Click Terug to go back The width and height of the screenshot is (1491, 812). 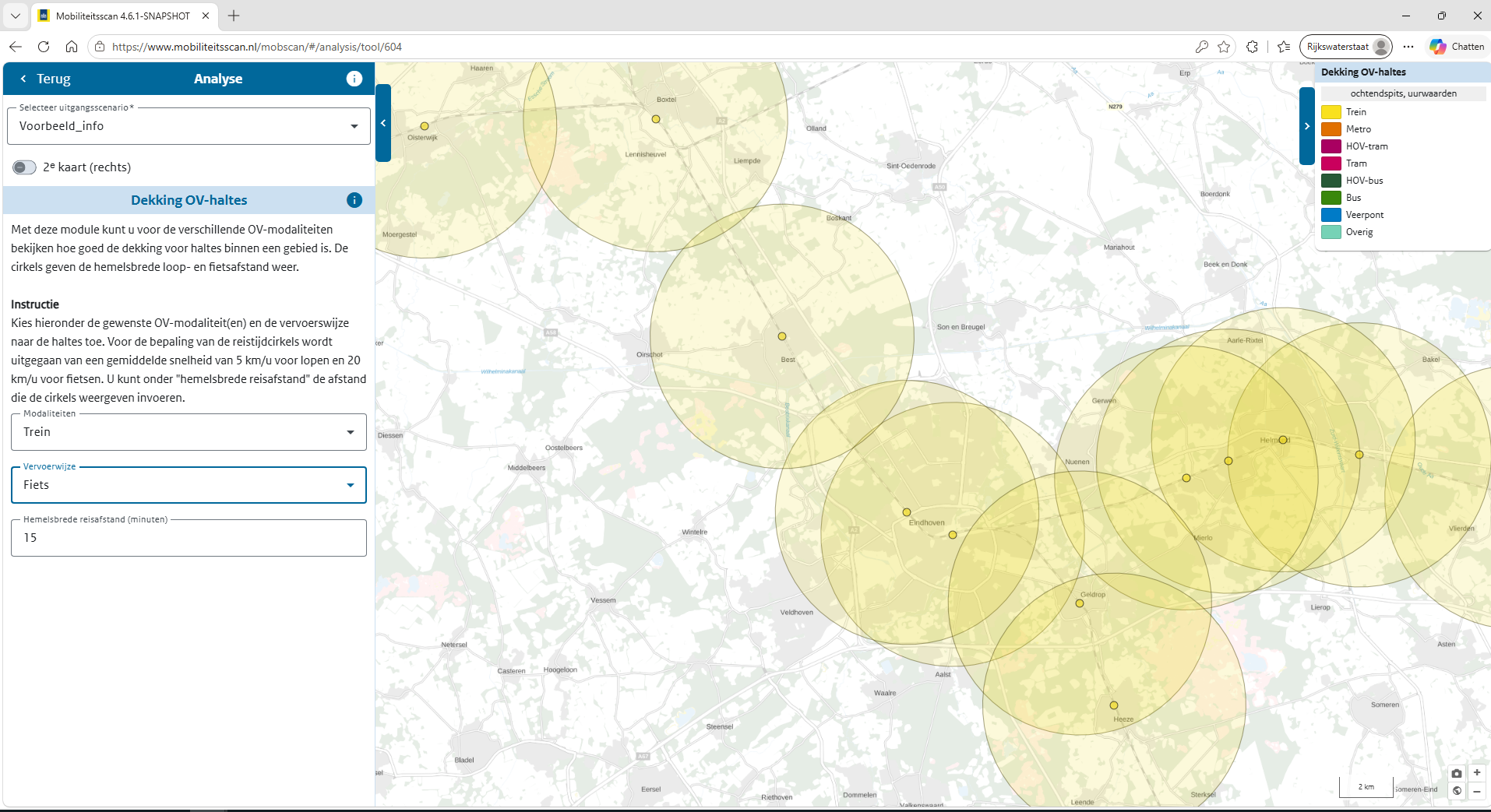(45, 79)
